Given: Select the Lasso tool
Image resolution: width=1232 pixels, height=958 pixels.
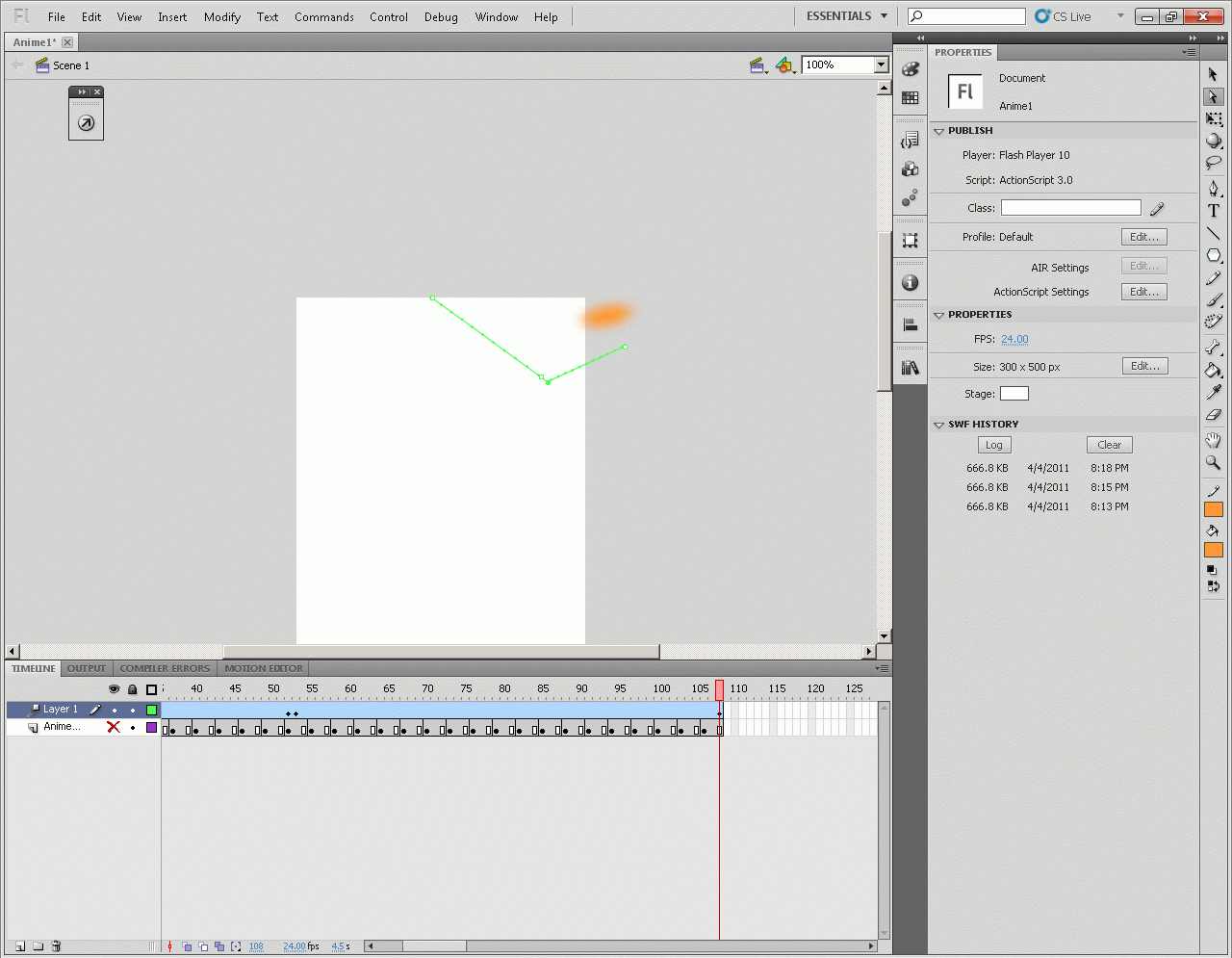Looking at the screenshot, I should point(1213,163).
